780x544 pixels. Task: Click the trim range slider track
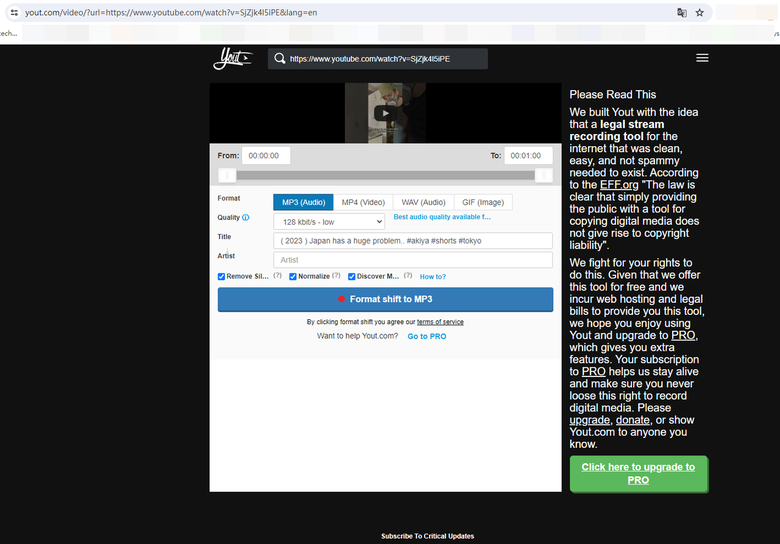point(386,175)
